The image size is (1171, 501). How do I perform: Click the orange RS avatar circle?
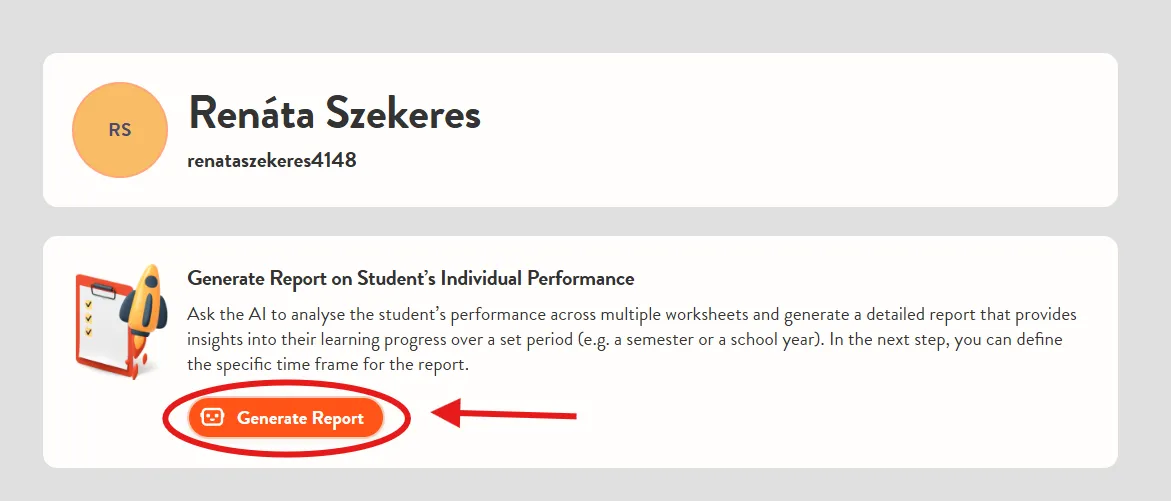click(119, 130)
